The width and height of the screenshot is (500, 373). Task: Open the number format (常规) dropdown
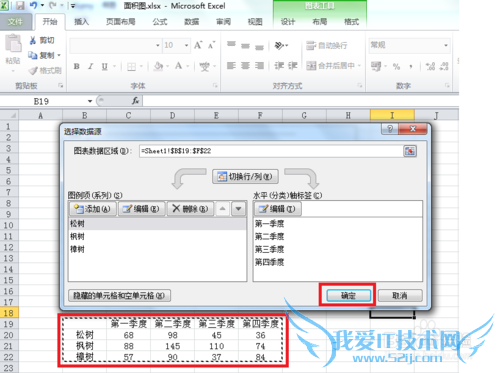(446, 45)
